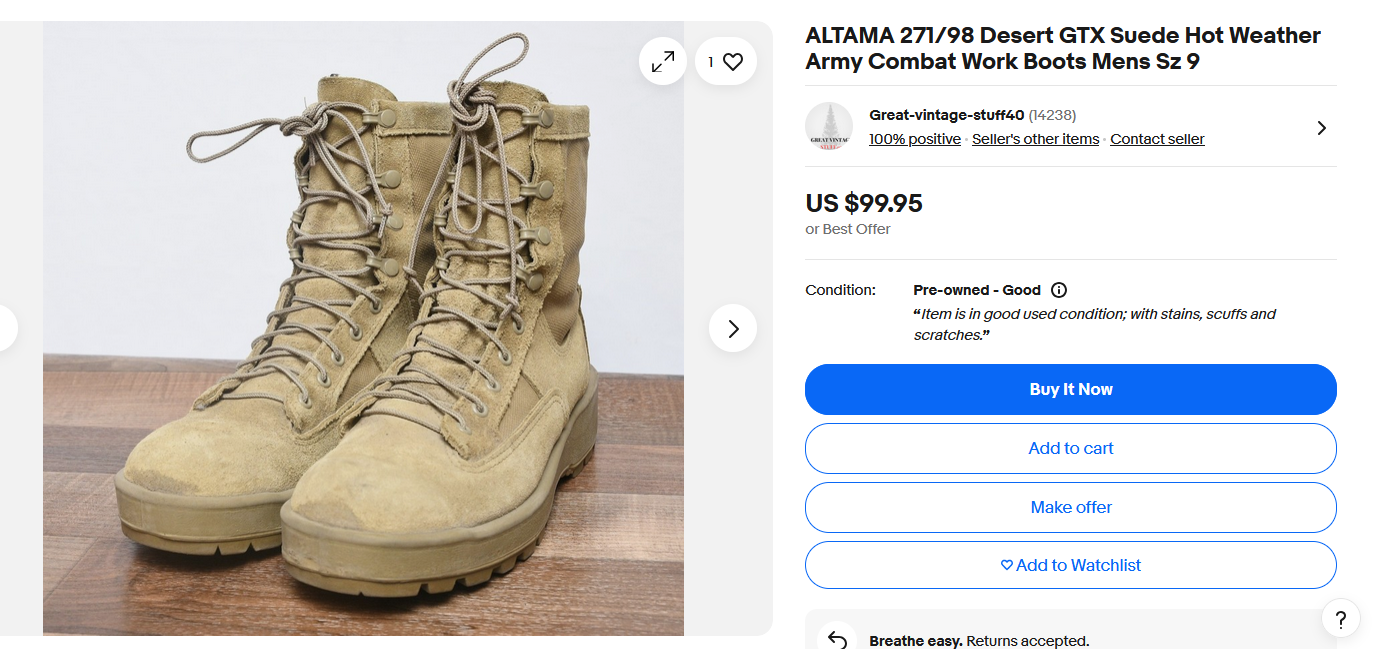The width and height of the screenshot is (1385, 649).
Task: Open the condition info icon
Action: click(1059, 290)
